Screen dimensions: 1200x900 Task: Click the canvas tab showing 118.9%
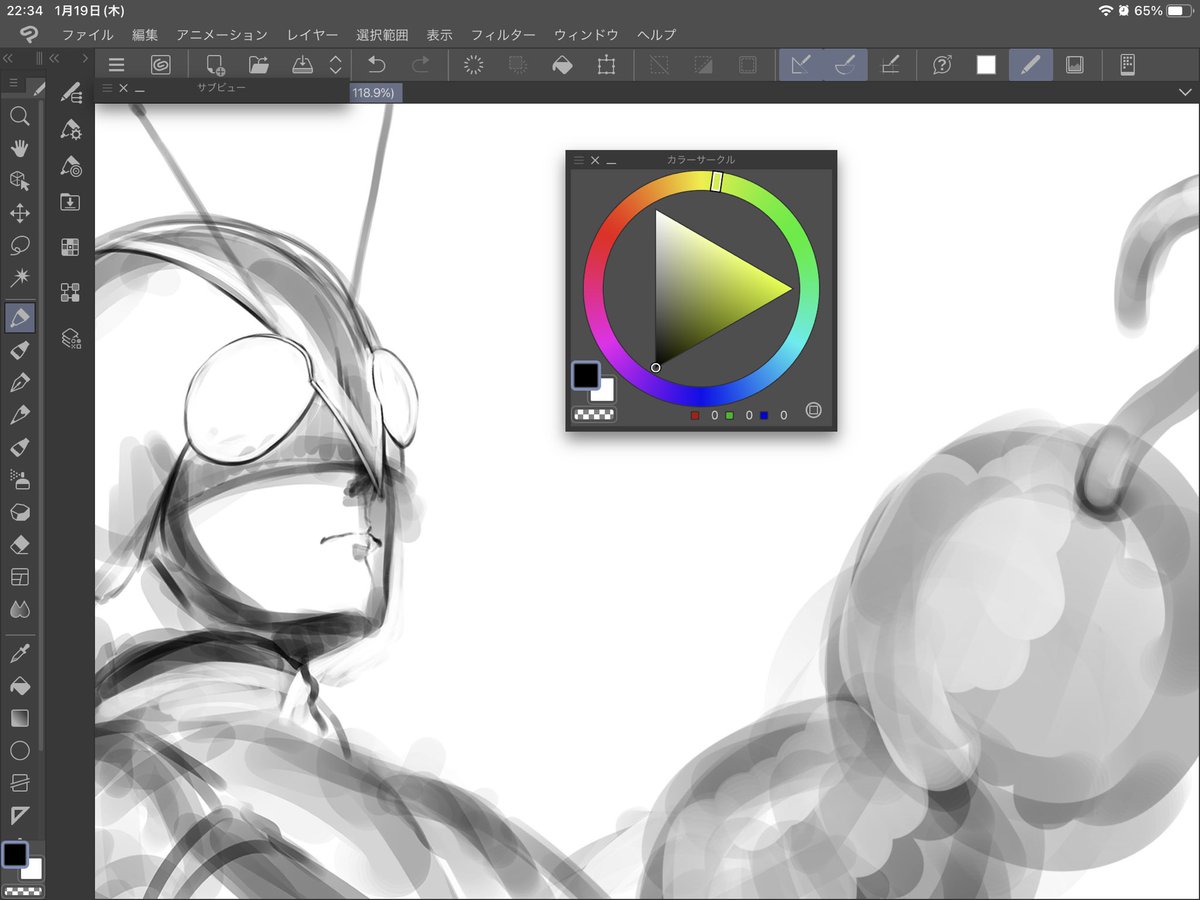(x=376, y=92)
